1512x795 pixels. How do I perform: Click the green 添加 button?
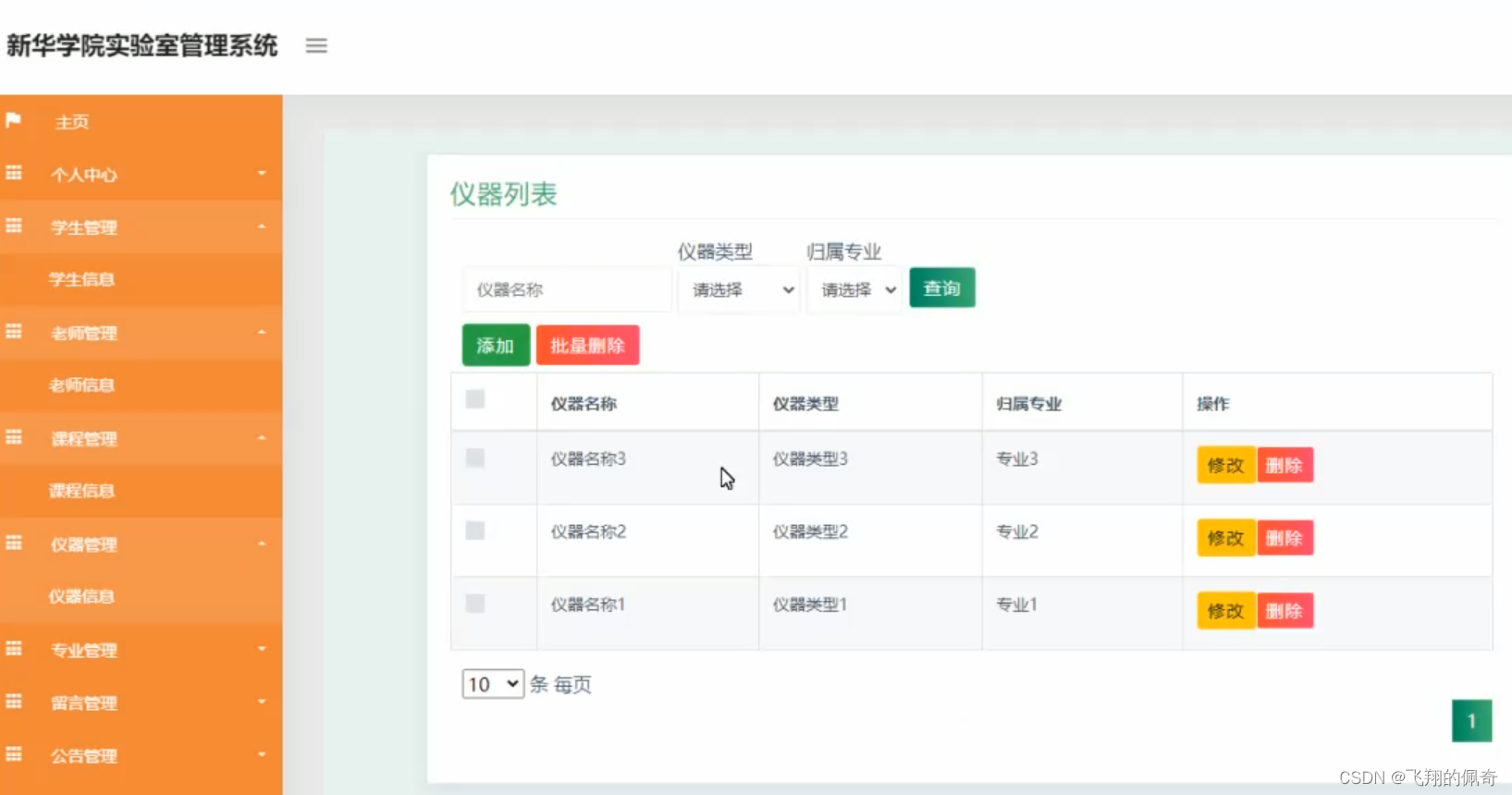(496, 345)
